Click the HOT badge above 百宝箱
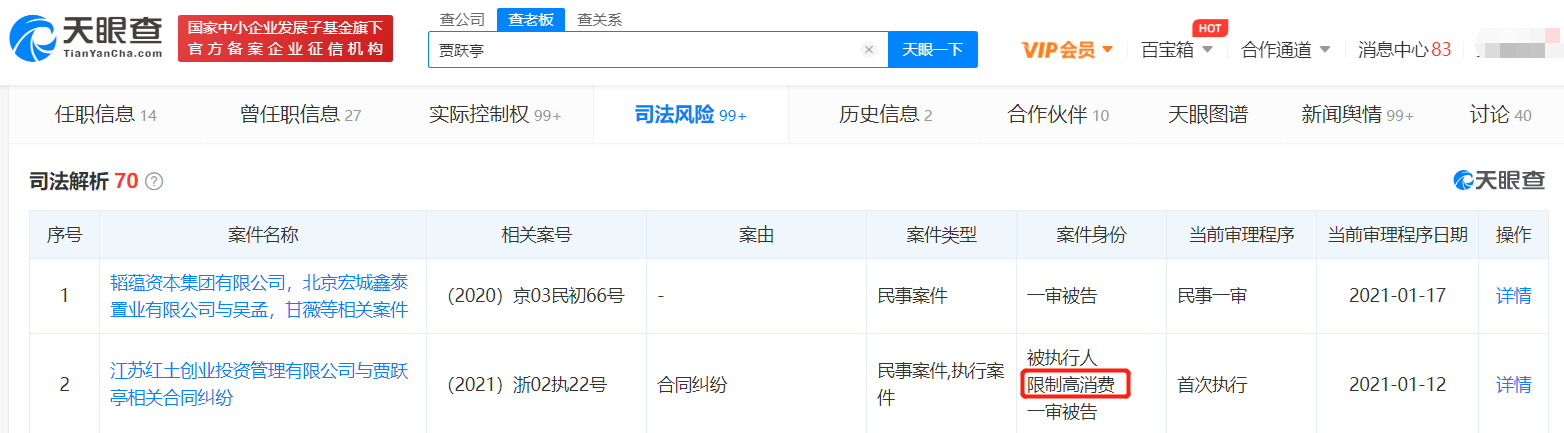1564x433 pixels. point(1211,28)
